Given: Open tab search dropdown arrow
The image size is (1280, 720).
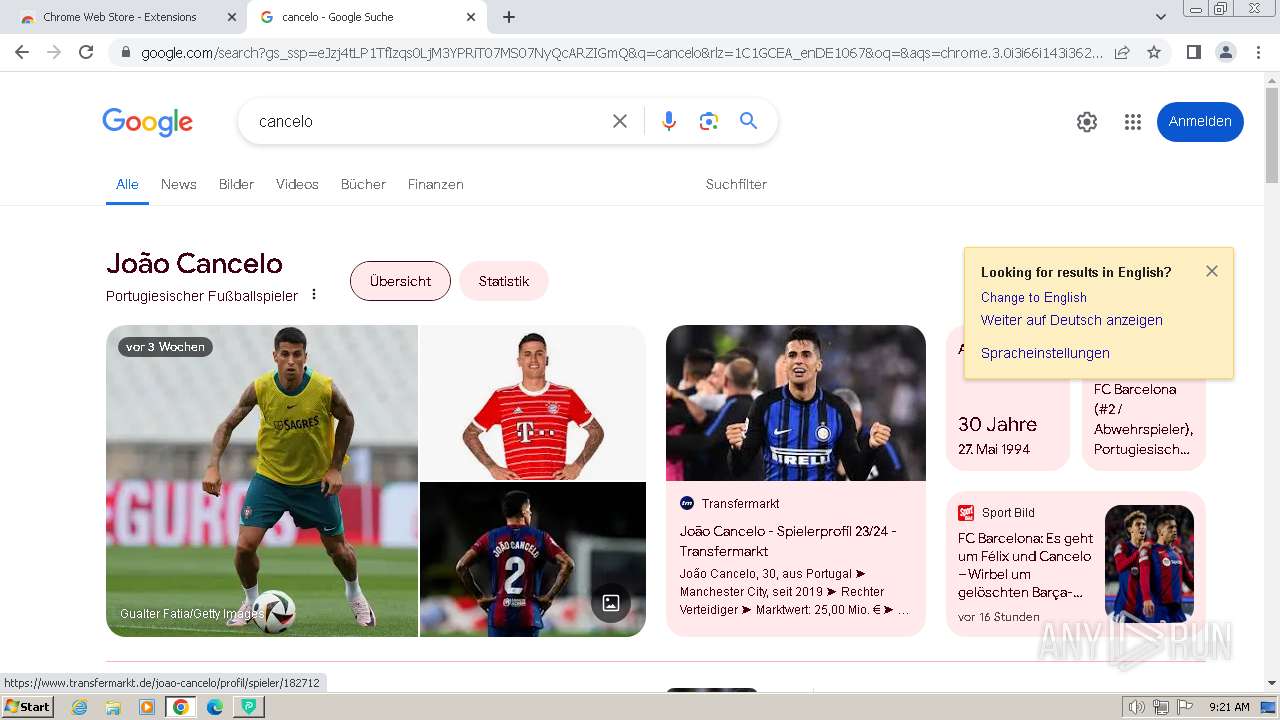Looking at the screenshot, I should tap(1160, 17).
